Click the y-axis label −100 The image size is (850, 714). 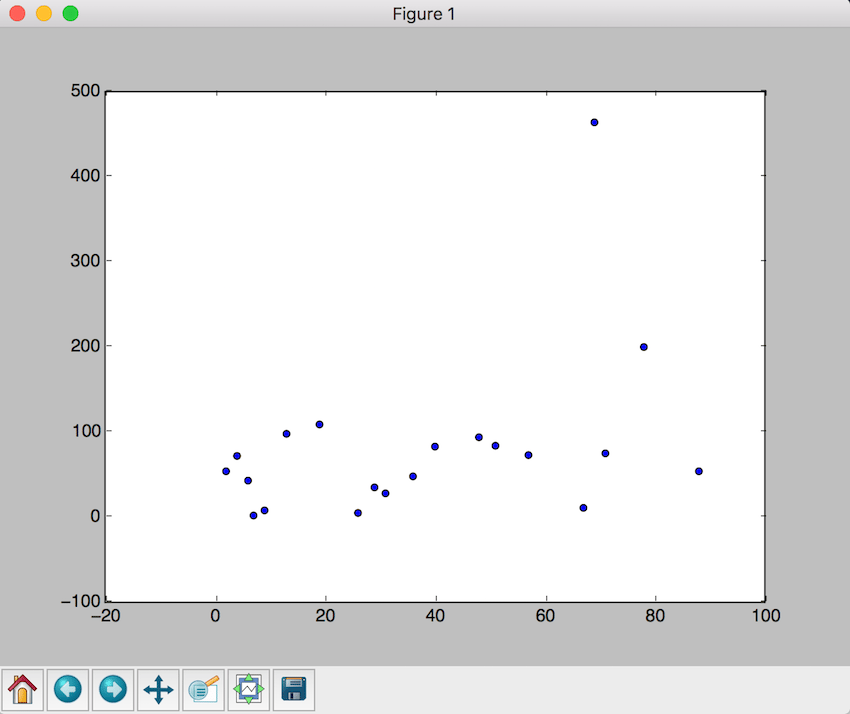click(81, 601)
